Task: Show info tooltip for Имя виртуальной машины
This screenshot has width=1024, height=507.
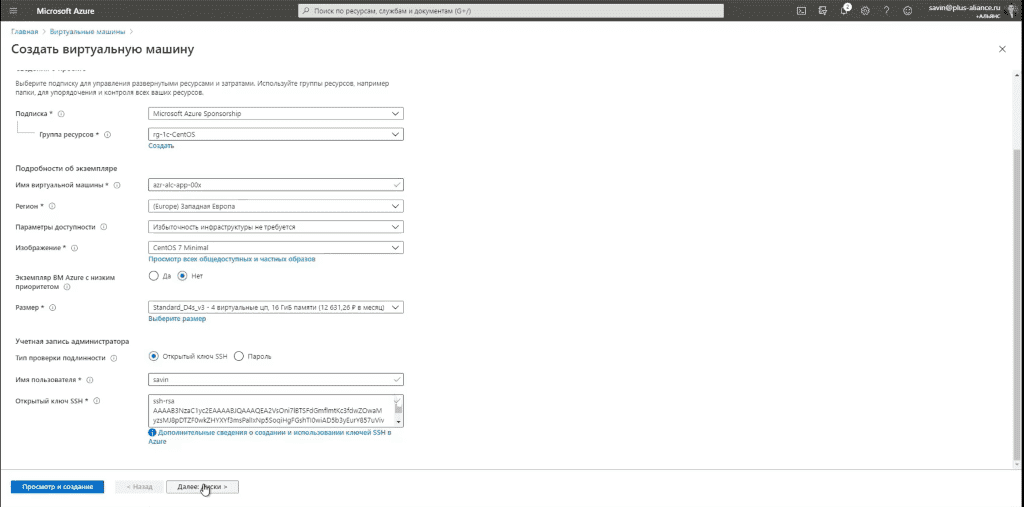Action: 117,185
